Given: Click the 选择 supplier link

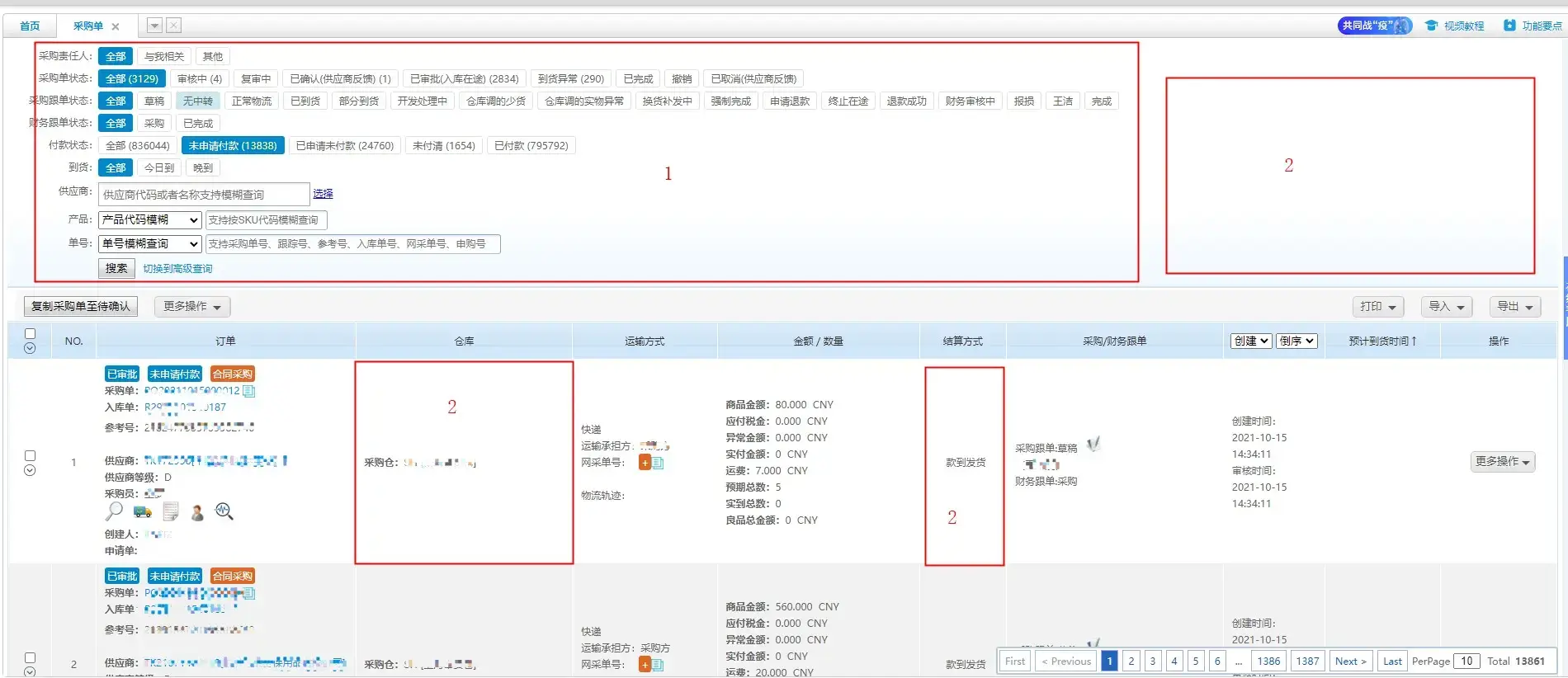Looking at the screenshot, I should click(x=323, y=193).
